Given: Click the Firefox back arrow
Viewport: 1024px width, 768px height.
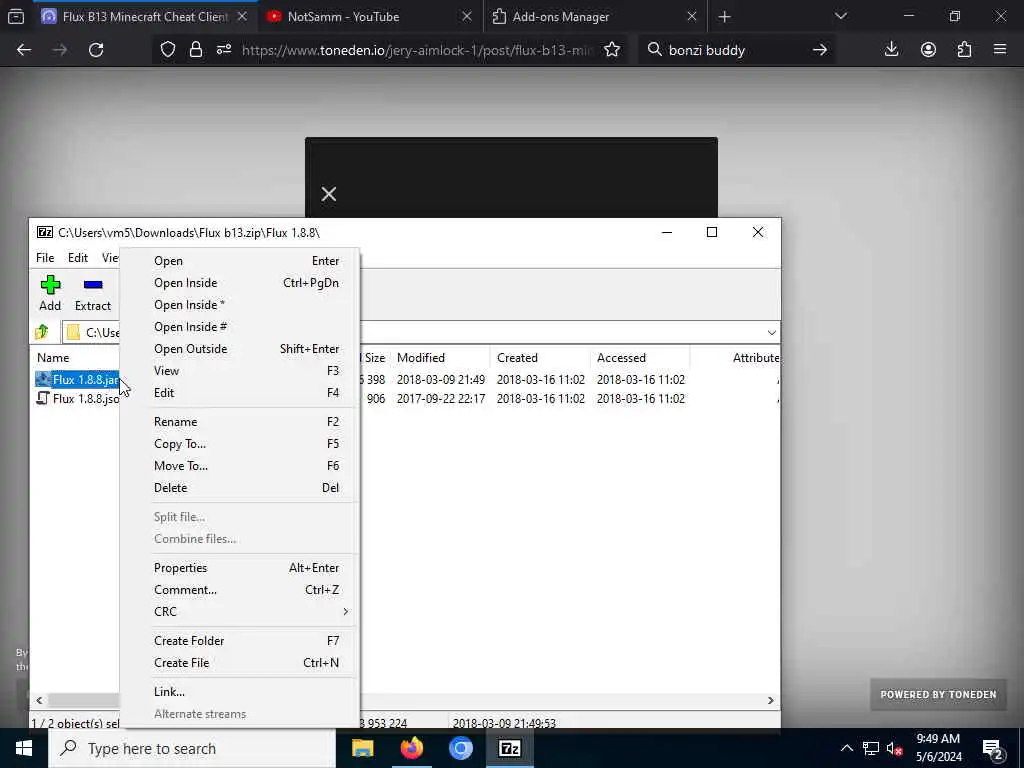Looking at the screenshot, I should click(24, 50).
